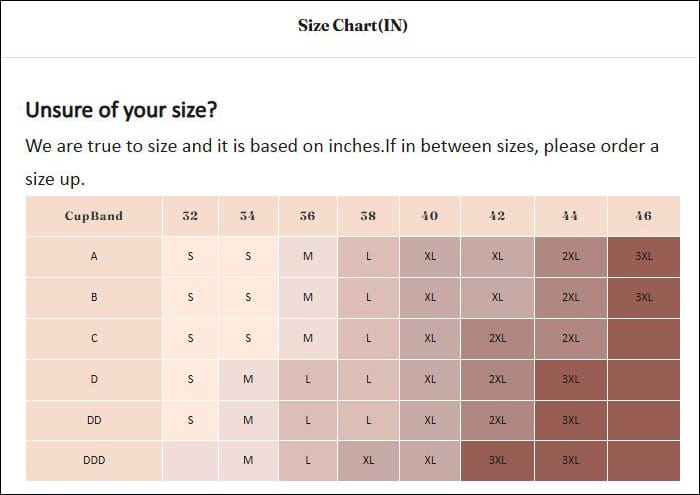The height and width of the screenshot is (495, 700).
Task: Pick 2XL cell for cup C, band 42
Action: point(497,338)
